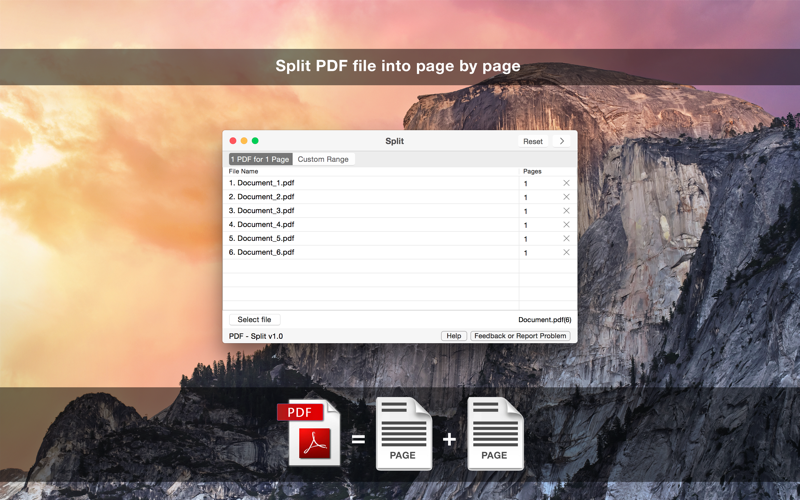800x500 pixels.
Task: Select the 1 PDF for 1 Page tab
Action: click(x=261, y=159)
